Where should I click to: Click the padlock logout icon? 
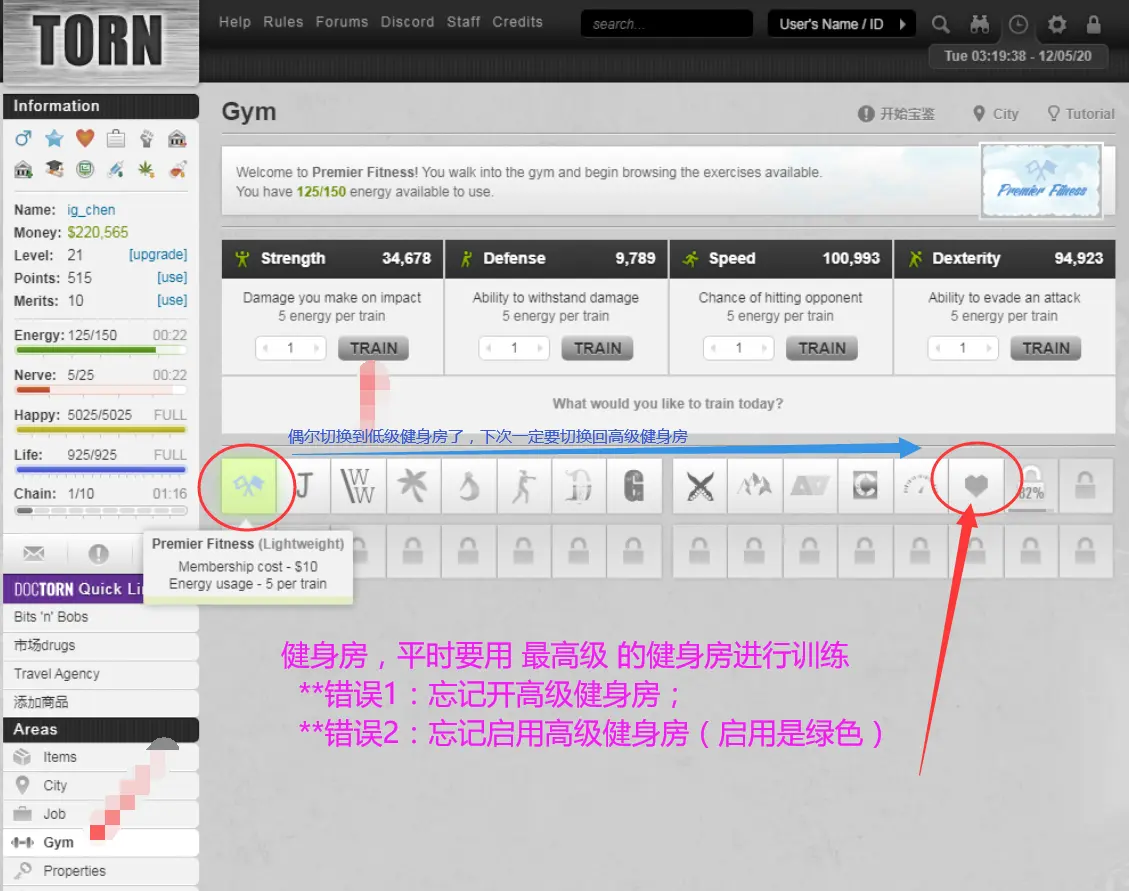(x=1093, y=24)
